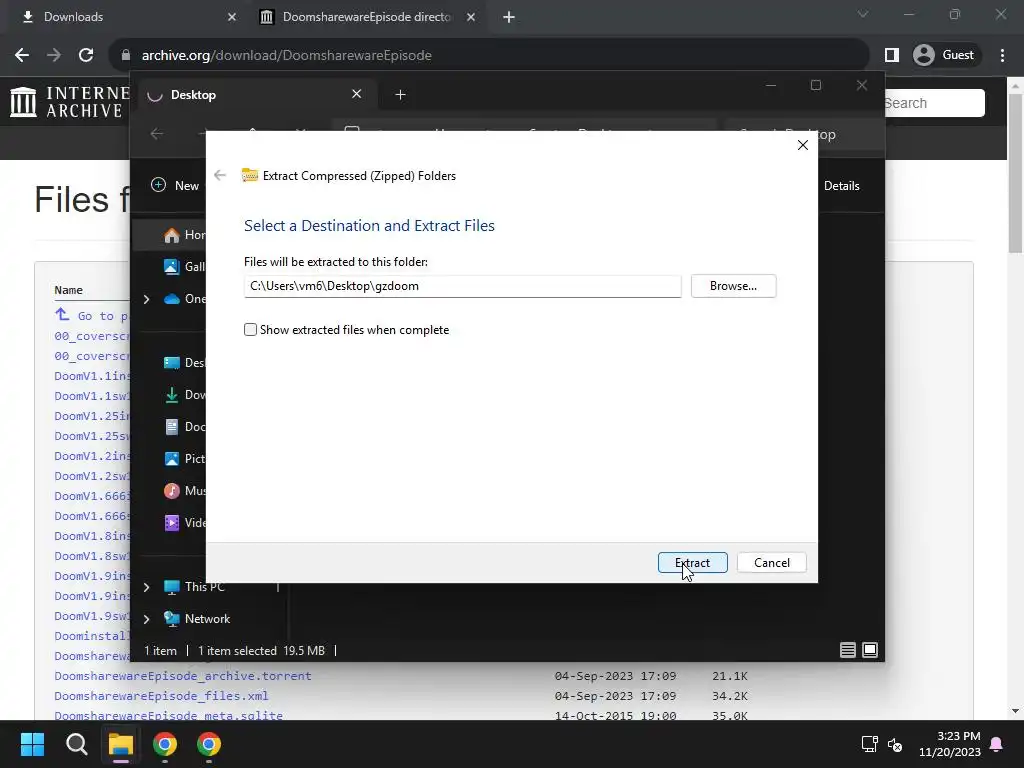Open New menu in File Explorer
Image resolution: width=1024 pixels, height=768 pixels.
pos(174,185)
